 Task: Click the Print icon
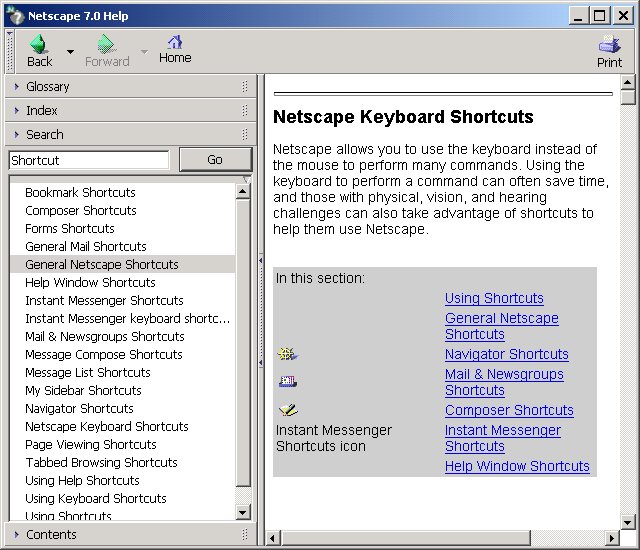(609, 45)
